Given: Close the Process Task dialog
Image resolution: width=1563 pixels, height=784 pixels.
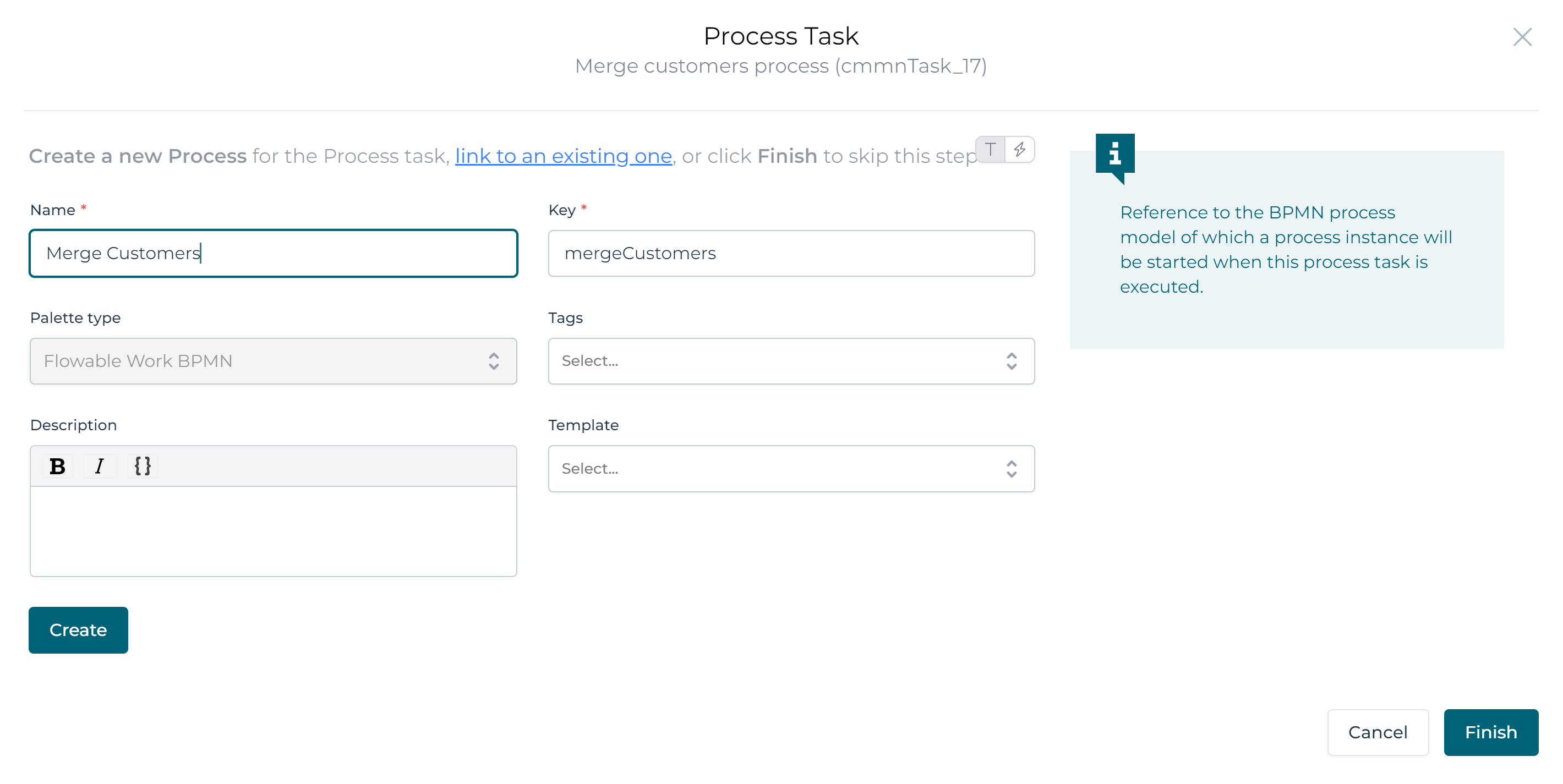Looking at the screenshot, I should point(1523,37).
